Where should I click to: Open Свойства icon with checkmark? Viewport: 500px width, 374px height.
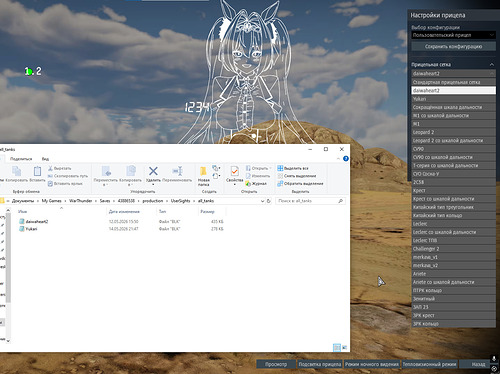pyautogui.click(x=234, y=171)
